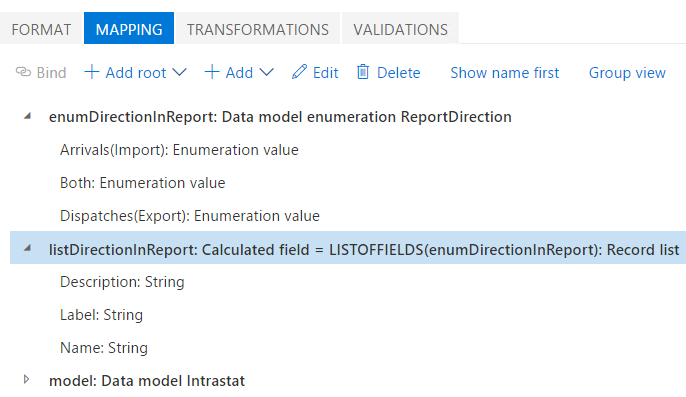686x397 pixels.
Task: Click the Bind chain-link icon
Action: [x=23, y=72]
